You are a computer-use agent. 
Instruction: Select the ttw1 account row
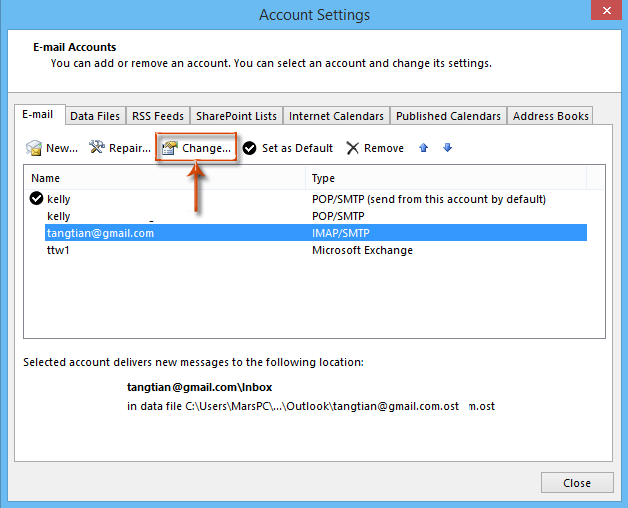[308, 250]
